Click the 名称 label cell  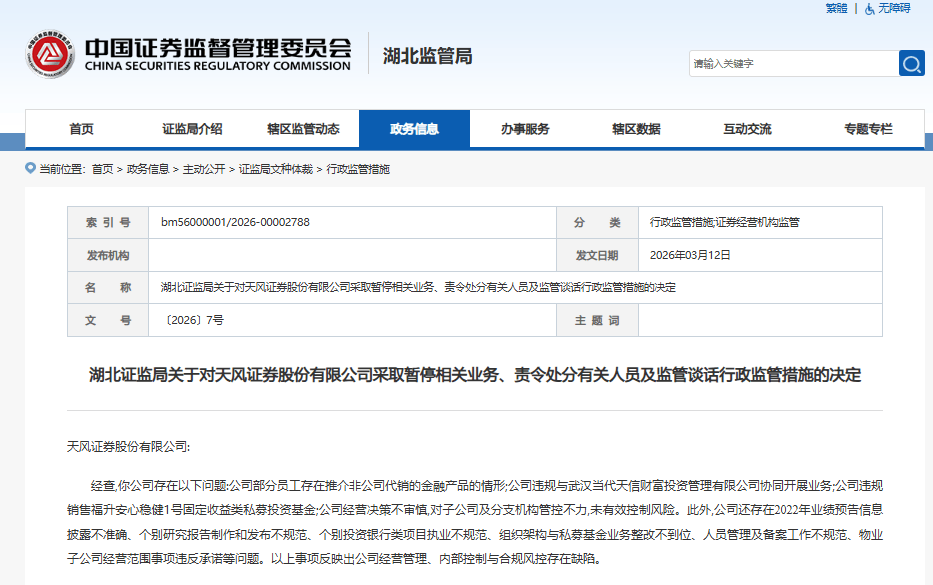tap(108, 287)
